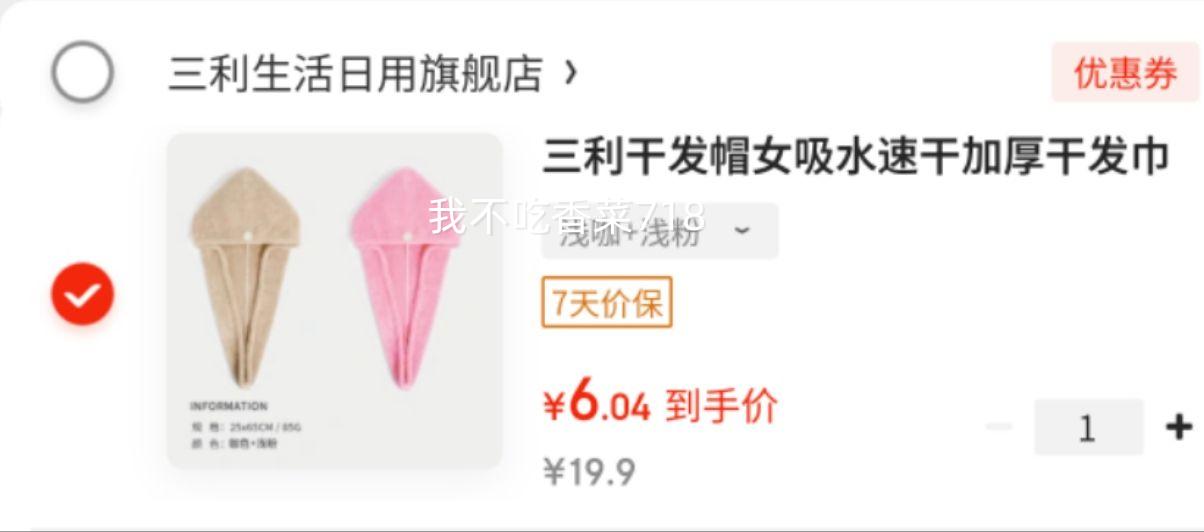
Task: Click the 我不吃香菜718 watermark text
Action: pos(568,215)
